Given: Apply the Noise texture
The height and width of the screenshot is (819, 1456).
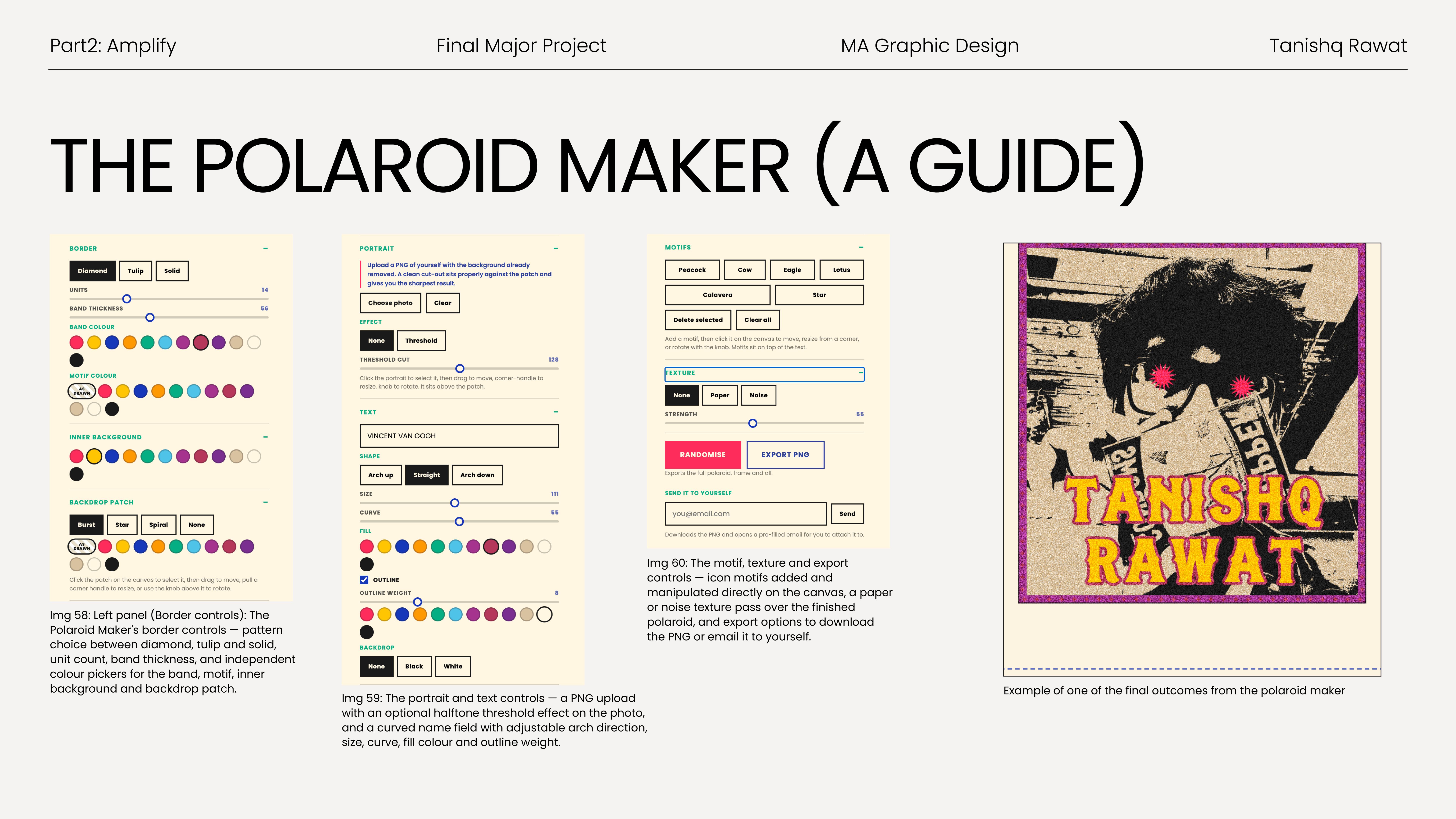Looking at the screenshot, I should point(759,395).
